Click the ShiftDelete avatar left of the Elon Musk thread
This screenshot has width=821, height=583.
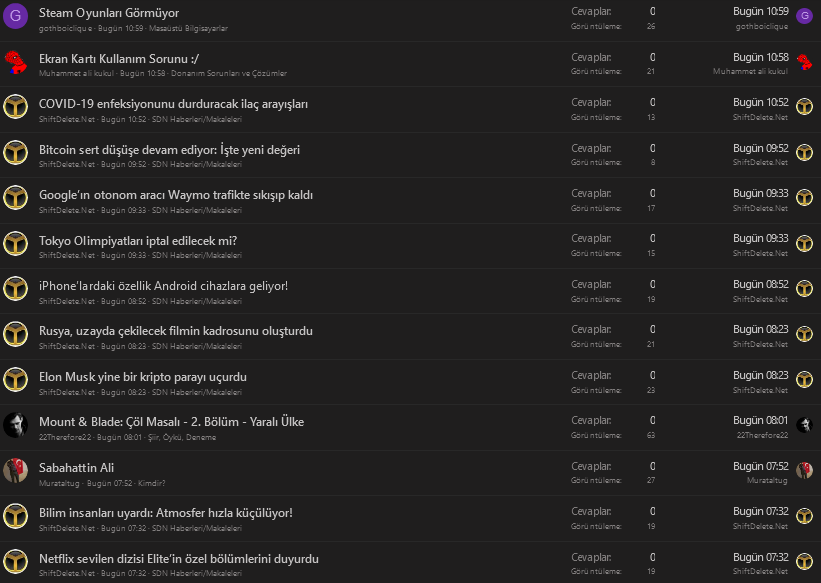(15, 380)
